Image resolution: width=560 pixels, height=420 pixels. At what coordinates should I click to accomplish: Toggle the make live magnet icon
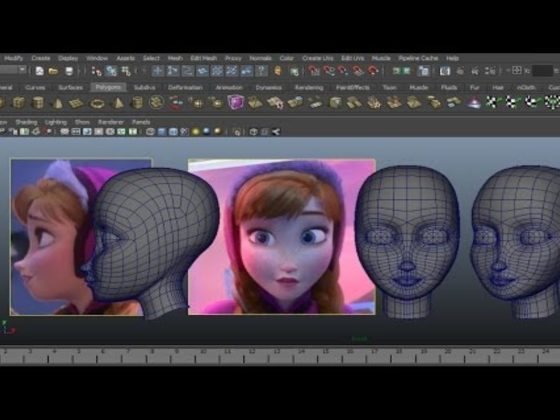373,71
